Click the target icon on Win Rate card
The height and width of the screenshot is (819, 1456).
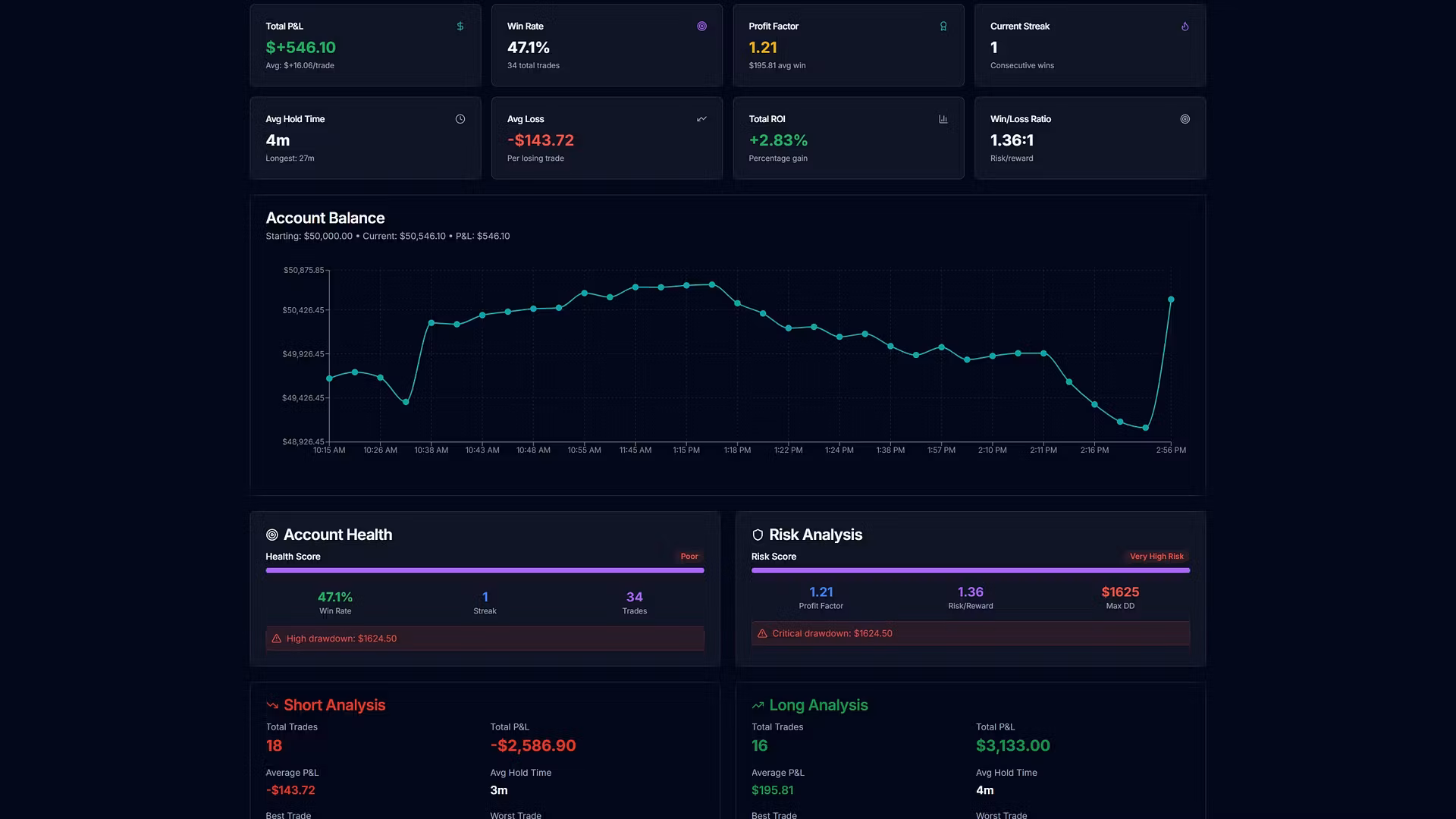tap(701, 27)
